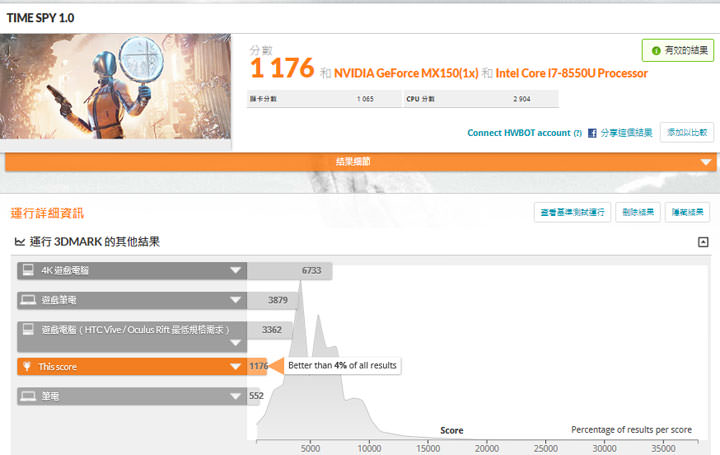Open the 4K gaming PC dropdown arrow
Viewport: 720px width, 455px height.
pos(235,270)
